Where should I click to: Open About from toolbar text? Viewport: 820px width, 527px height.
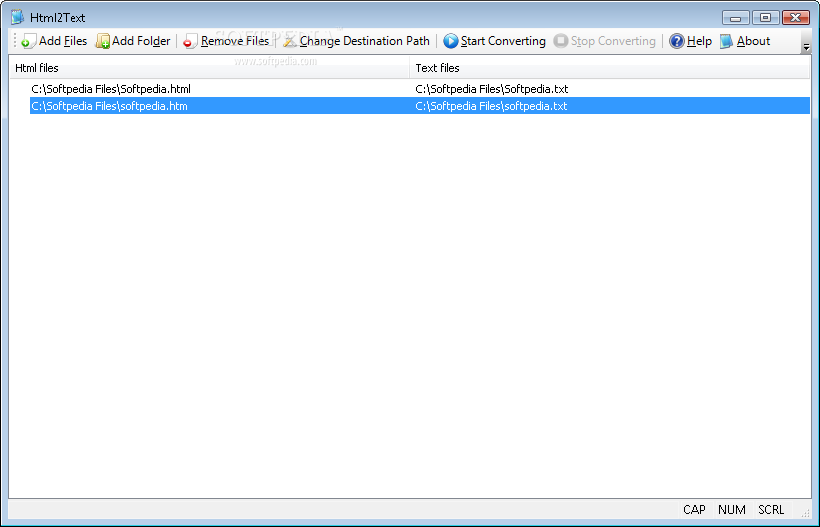click(x=754, y=41)
